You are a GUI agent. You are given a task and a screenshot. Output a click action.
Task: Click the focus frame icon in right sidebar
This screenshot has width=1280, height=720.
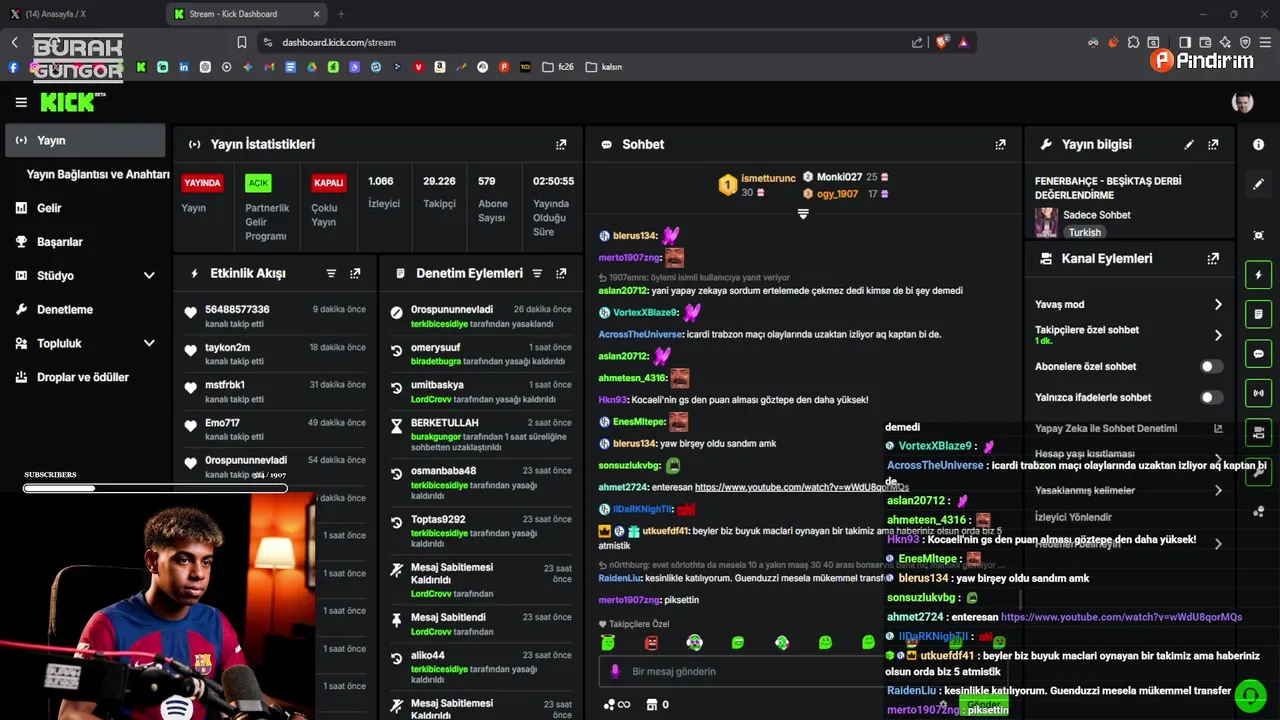pyautogui.click(x=1258, y=235)
